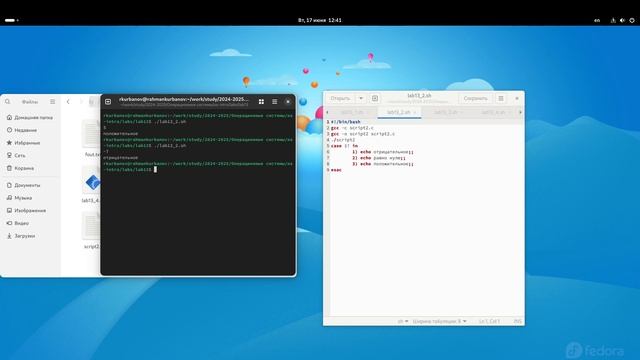The height and width of the screenshot is (360, 640).
Task: Open the en keyboard layout indicator
Action: pos(597,20)
